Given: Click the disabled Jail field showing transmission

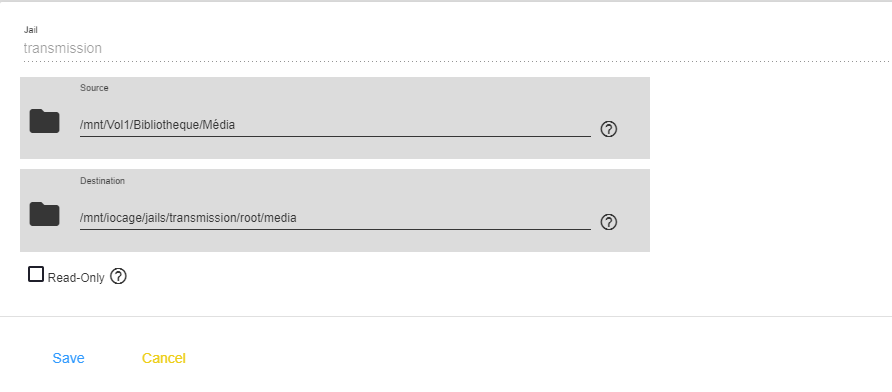Looking at the screenshot, I should (x=456, y=48).
